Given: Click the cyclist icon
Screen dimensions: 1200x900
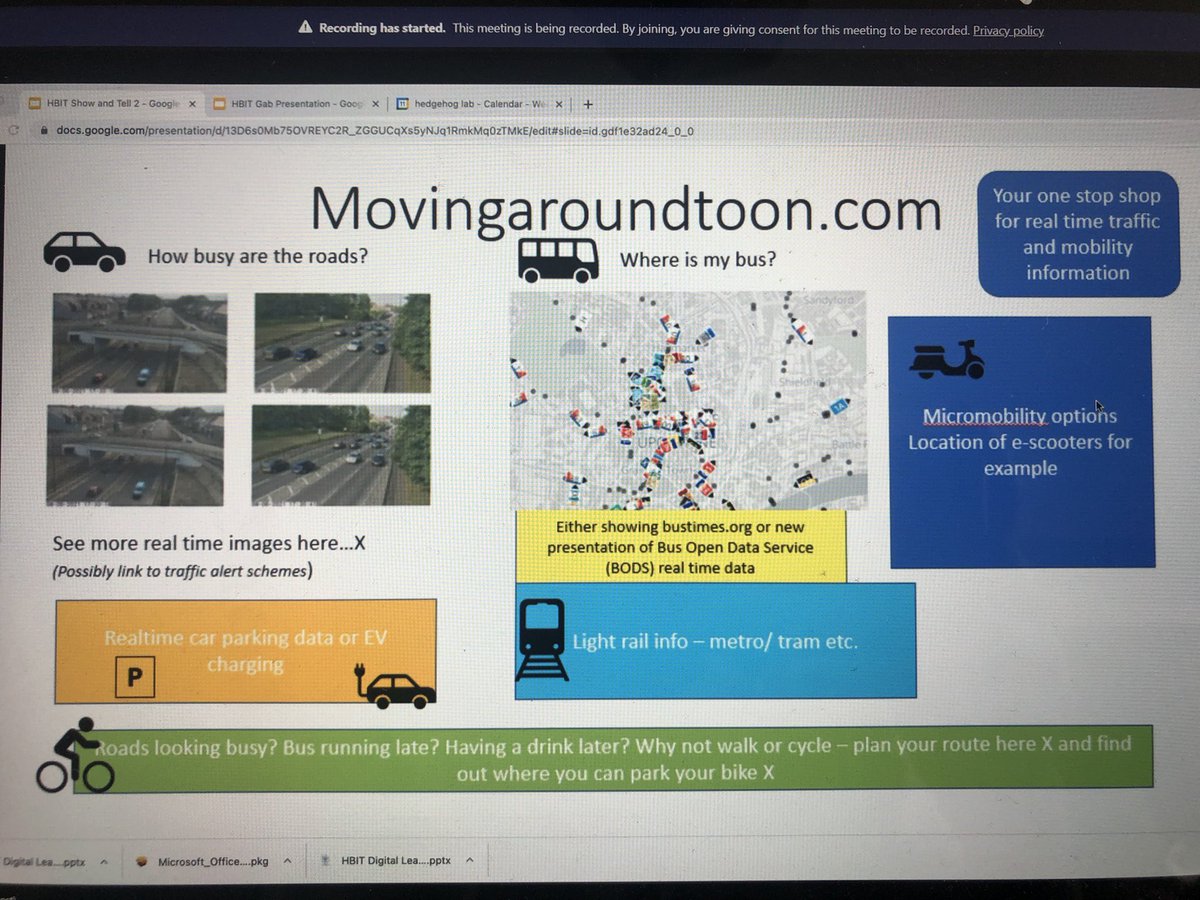Looking at the screenshot, I should pos(74,755).
